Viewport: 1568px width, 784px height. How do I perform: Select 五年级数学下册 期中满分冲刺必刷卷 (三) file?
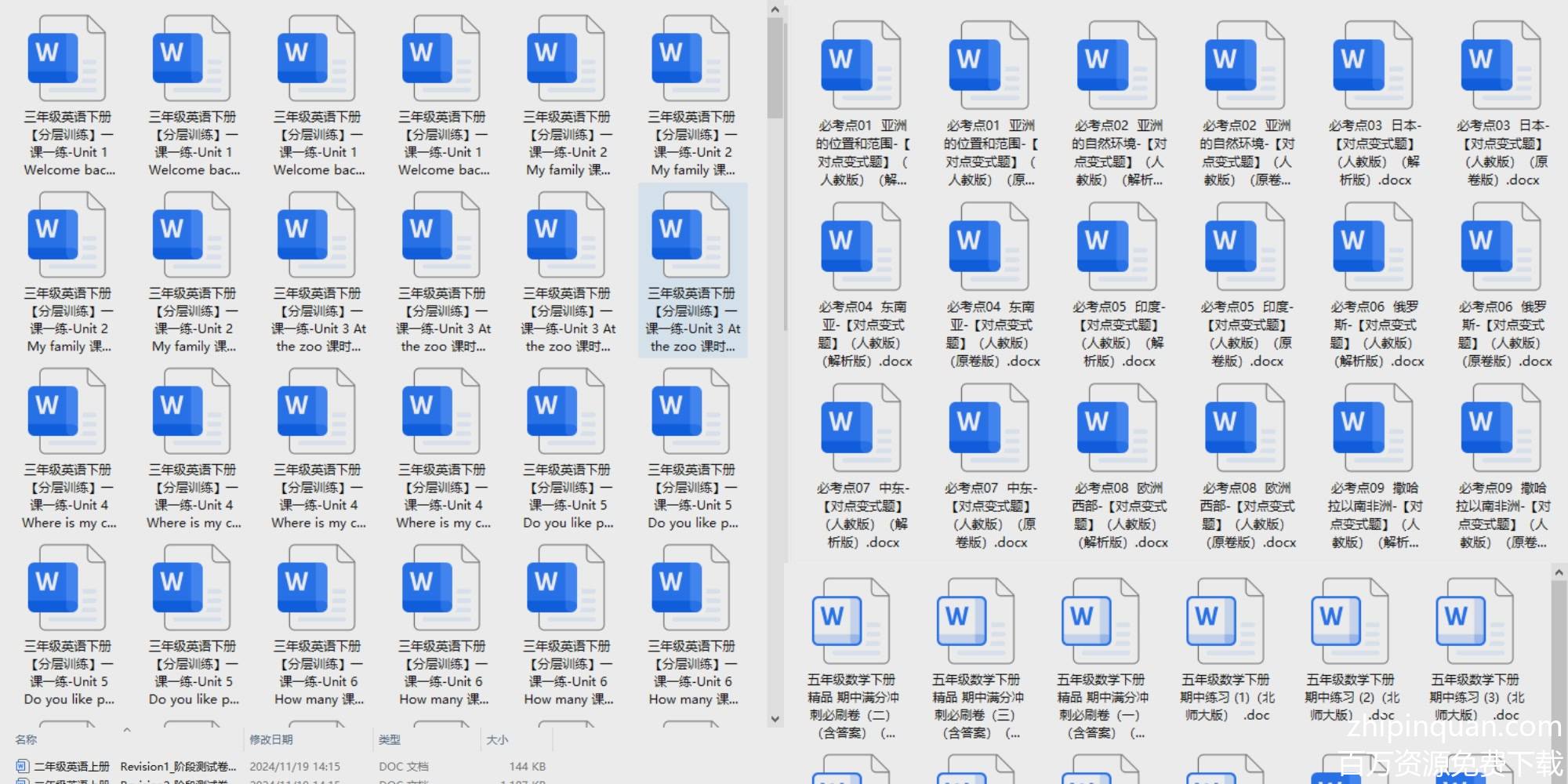coord(977,659)
